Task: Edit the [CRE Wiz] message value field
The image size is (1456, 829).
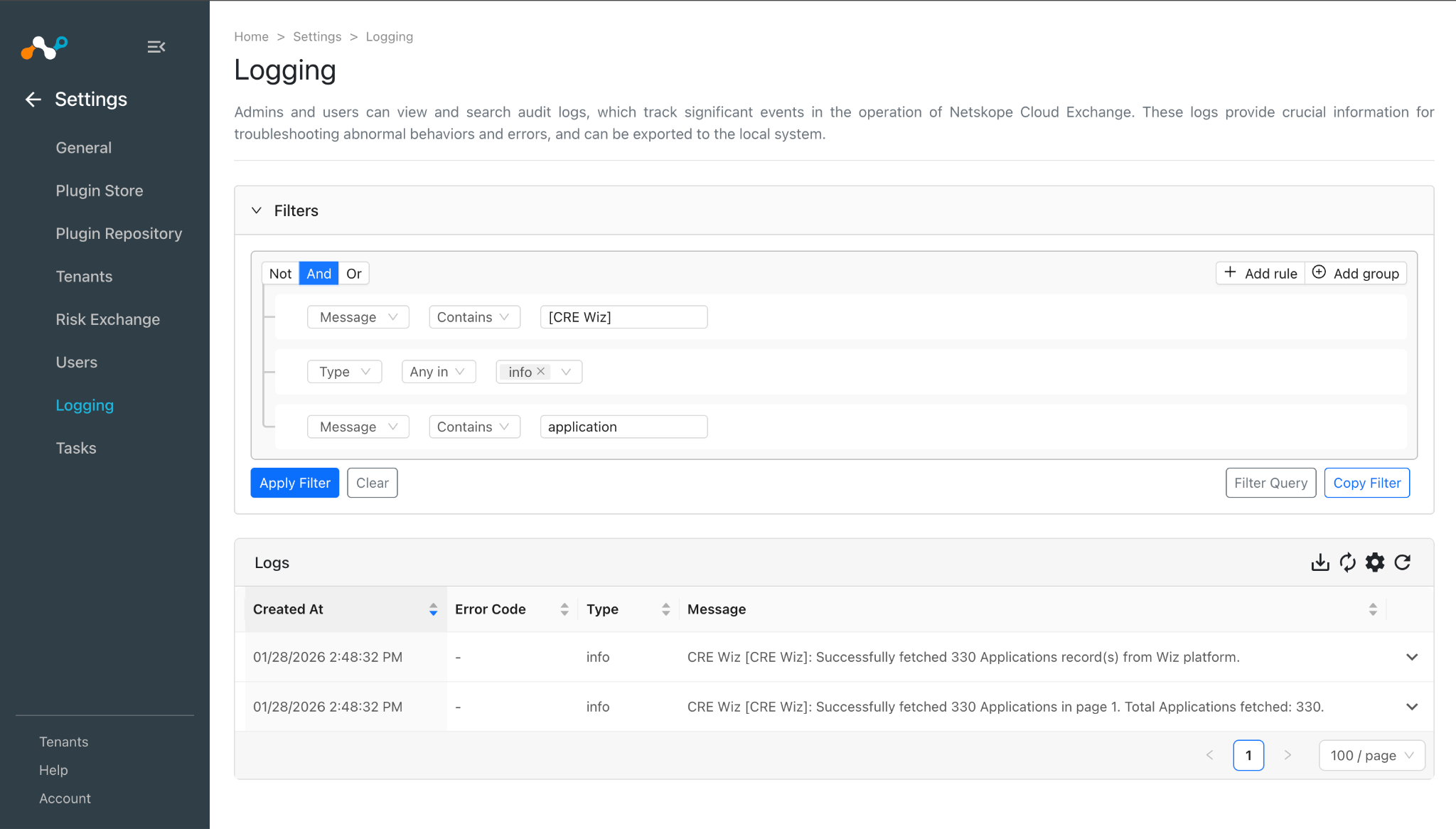Action: (624, 317)
